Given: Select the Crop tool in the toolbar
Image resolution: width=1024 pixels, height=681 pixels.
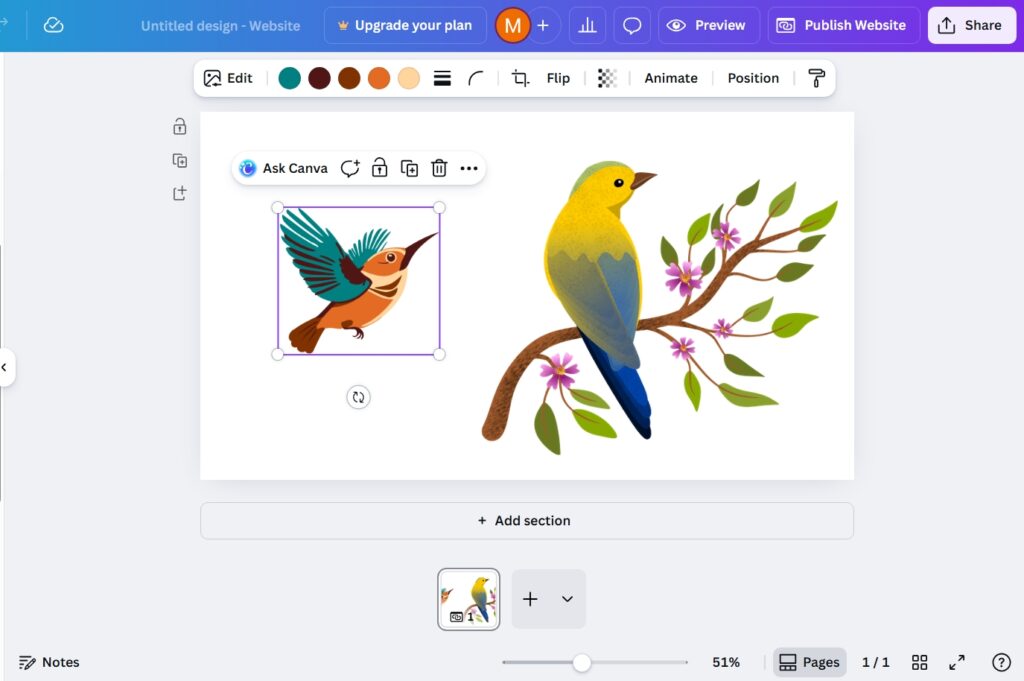Looking at the screenshot, I should (520, 77).
